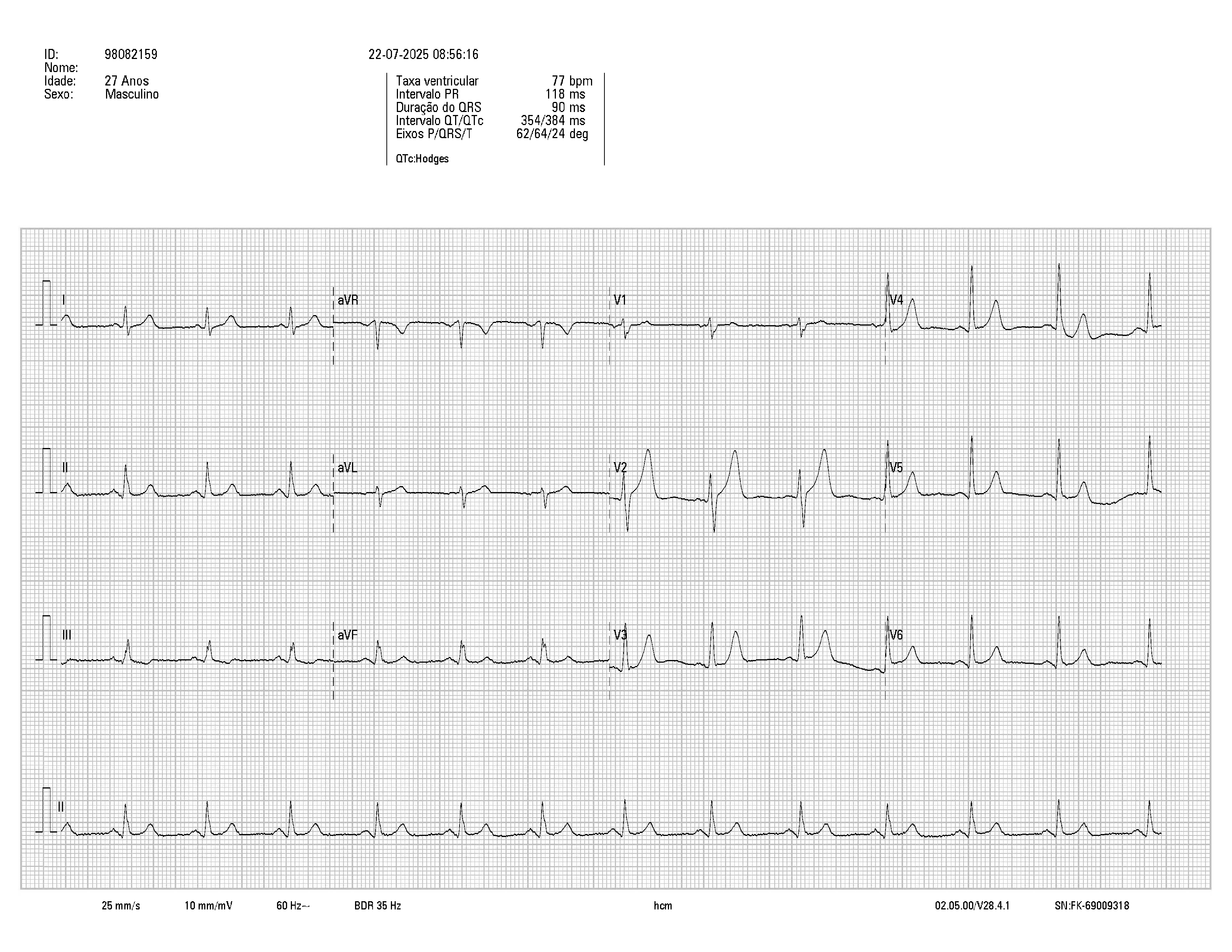Click the lead V1 label
This screenshot has width=1232, height=952.
coord(620,300)
